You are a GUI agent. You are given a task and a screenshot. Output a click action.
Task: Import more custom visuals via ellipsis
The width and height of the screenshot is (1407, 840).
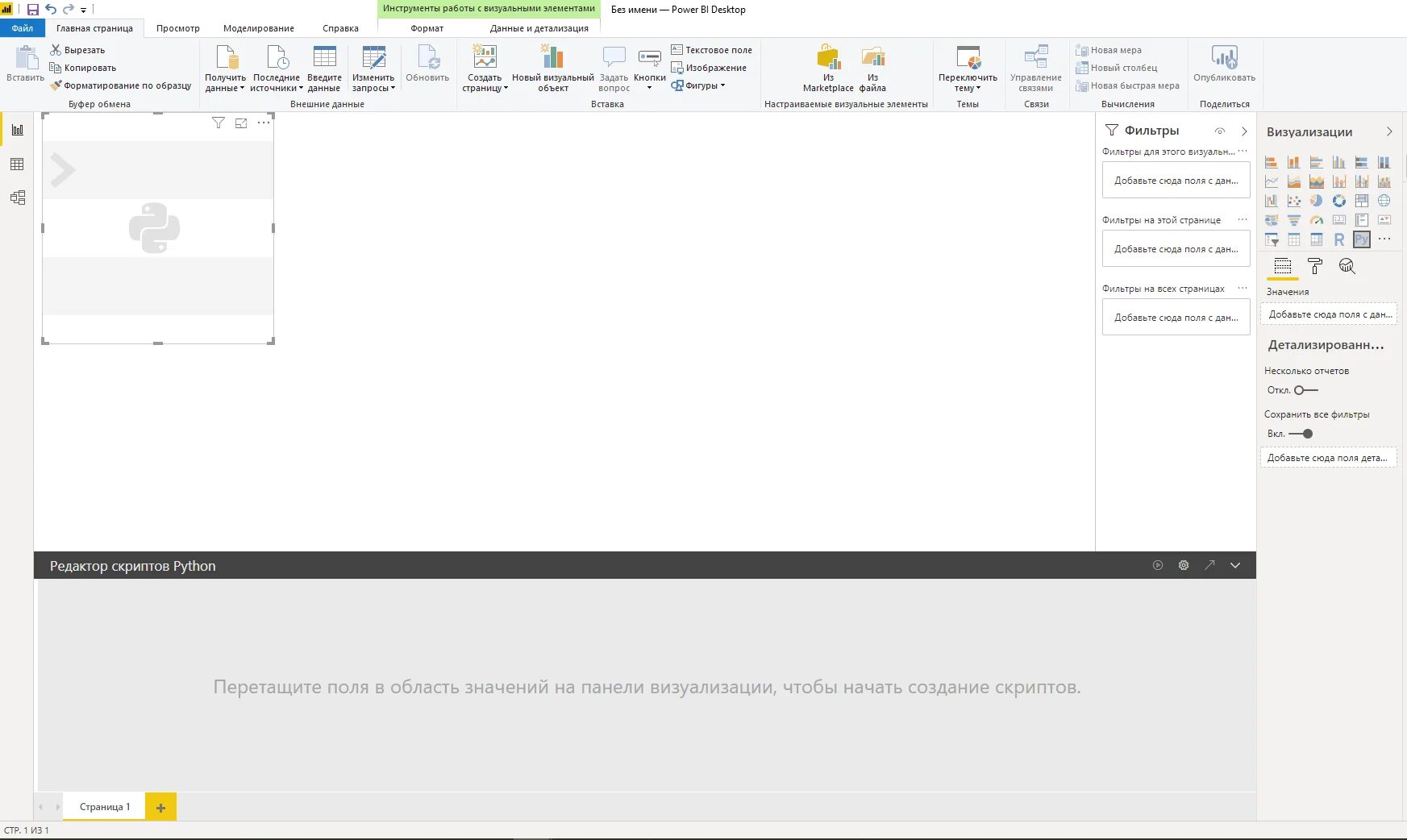tap(1384, 239)
